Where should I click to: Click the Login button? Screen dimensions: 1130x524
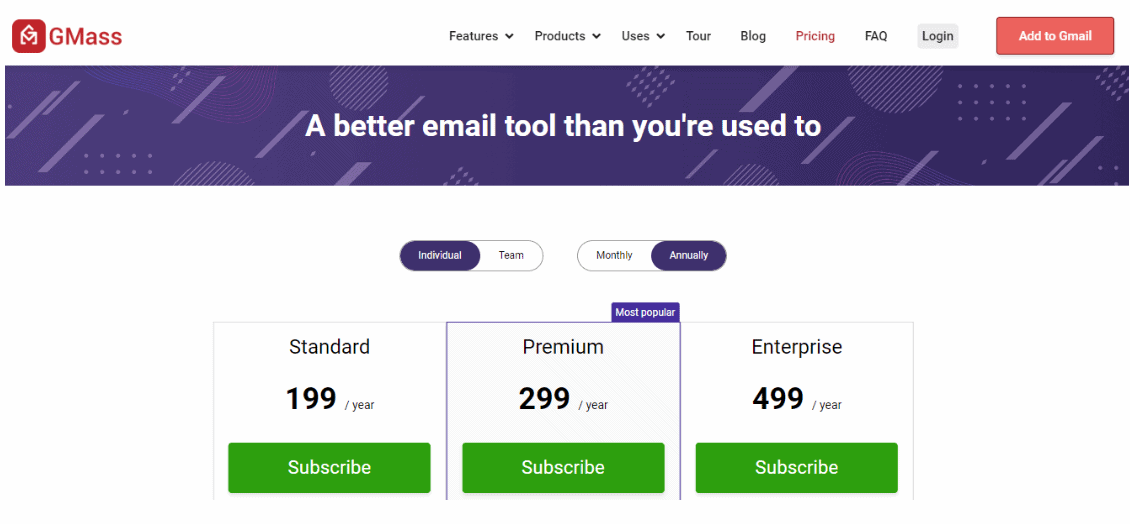coord(938,36)
